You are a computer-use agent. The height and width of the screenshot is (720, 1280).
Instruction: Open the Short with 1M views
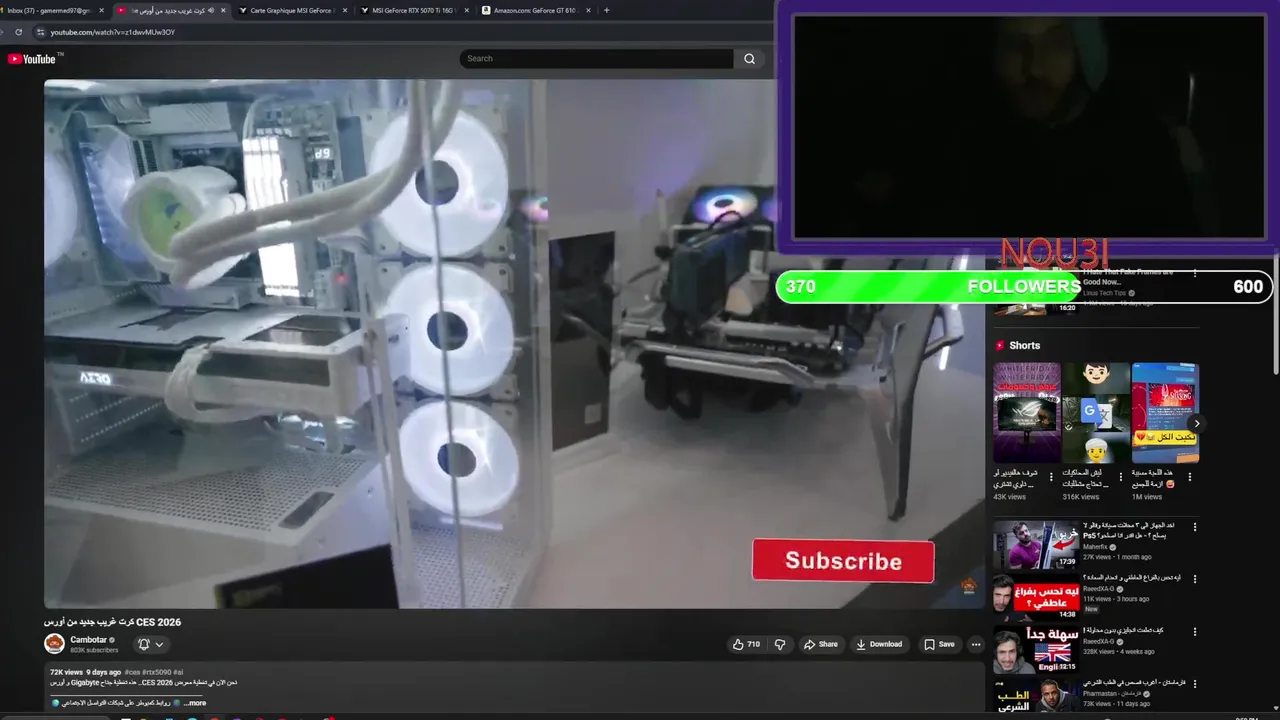pos(1165,413)
